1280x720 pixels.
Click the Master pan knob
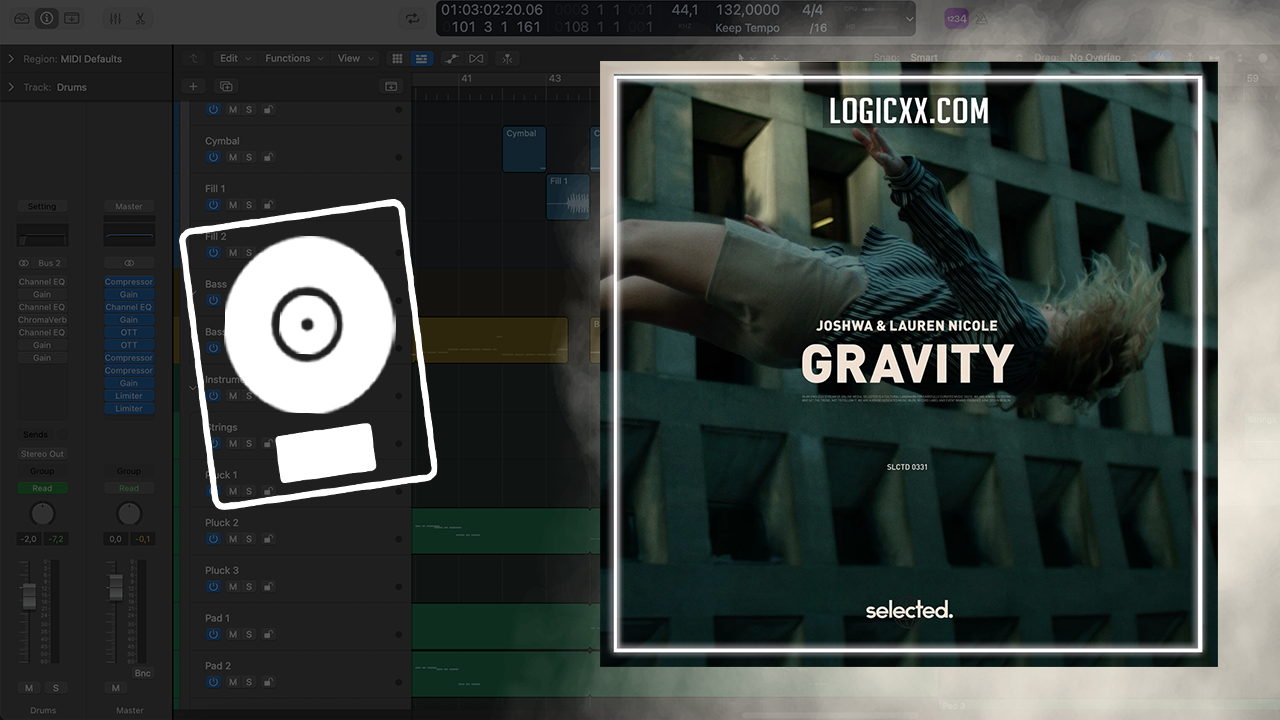coord(129,514)
